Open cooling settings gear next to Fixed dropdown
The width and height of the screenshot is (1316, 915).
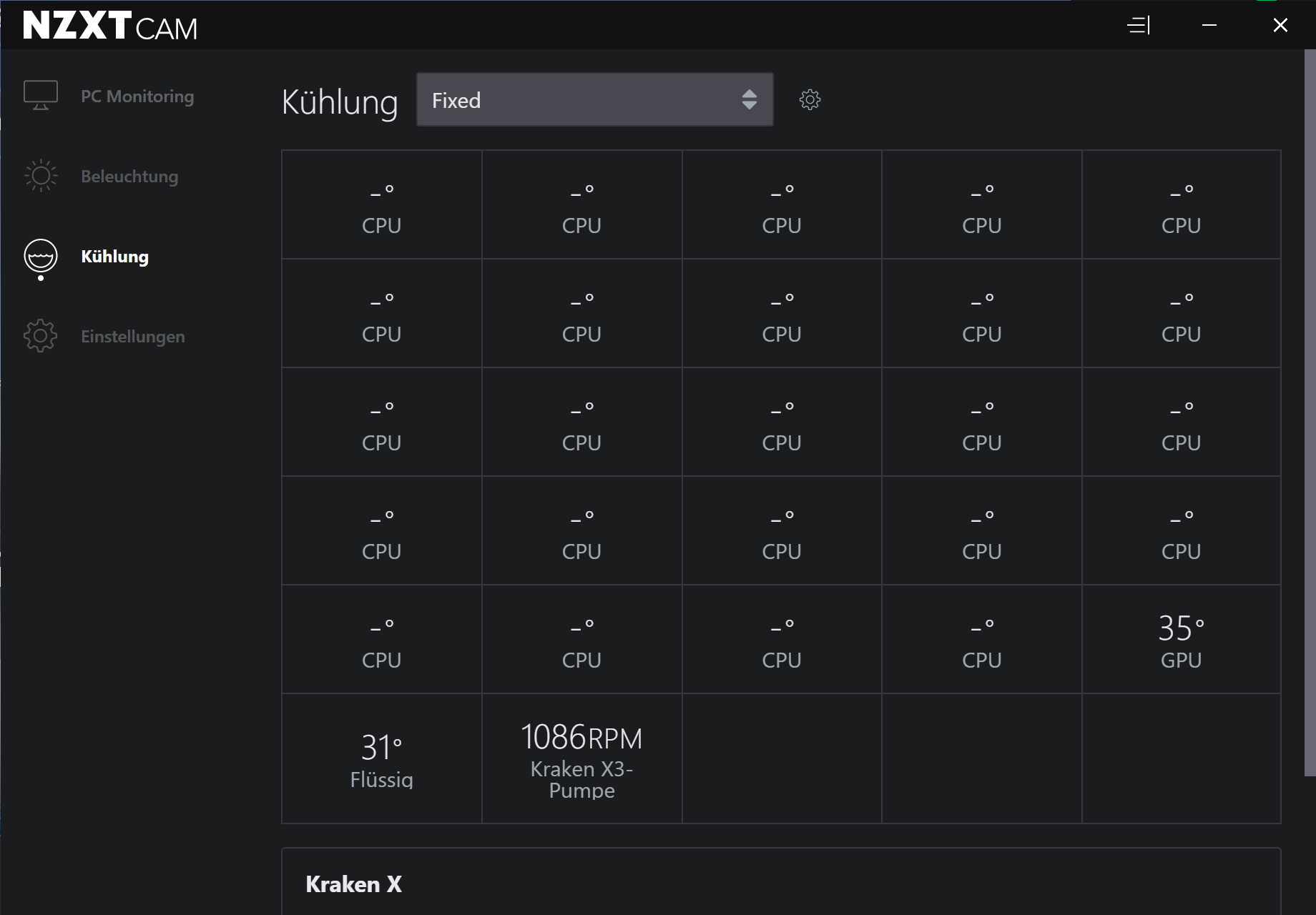[810, 99]
